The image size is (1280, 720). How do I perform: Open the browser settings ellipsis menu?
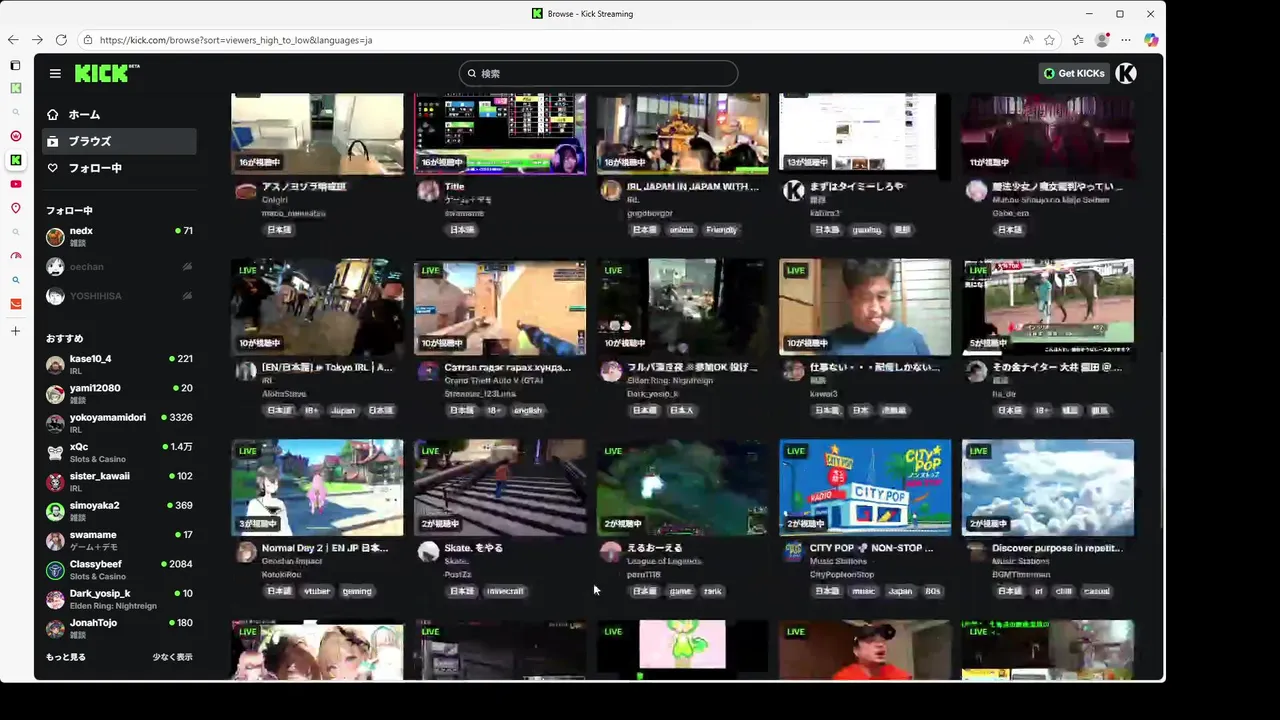click(1126, 40)
